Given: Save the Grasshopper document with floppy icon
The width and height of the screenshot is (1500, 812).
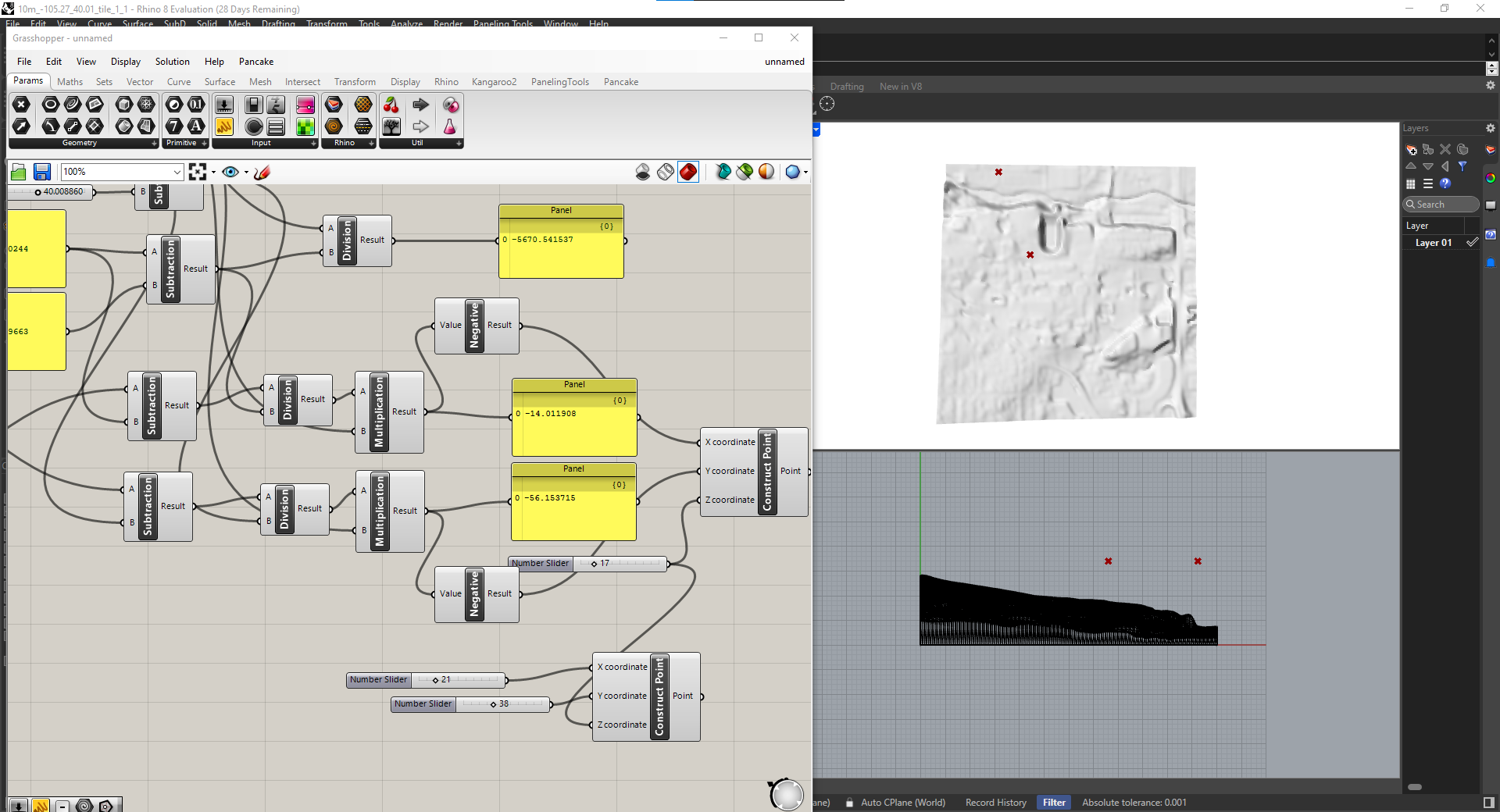Looking at the screenshot, I should point(42,172).
